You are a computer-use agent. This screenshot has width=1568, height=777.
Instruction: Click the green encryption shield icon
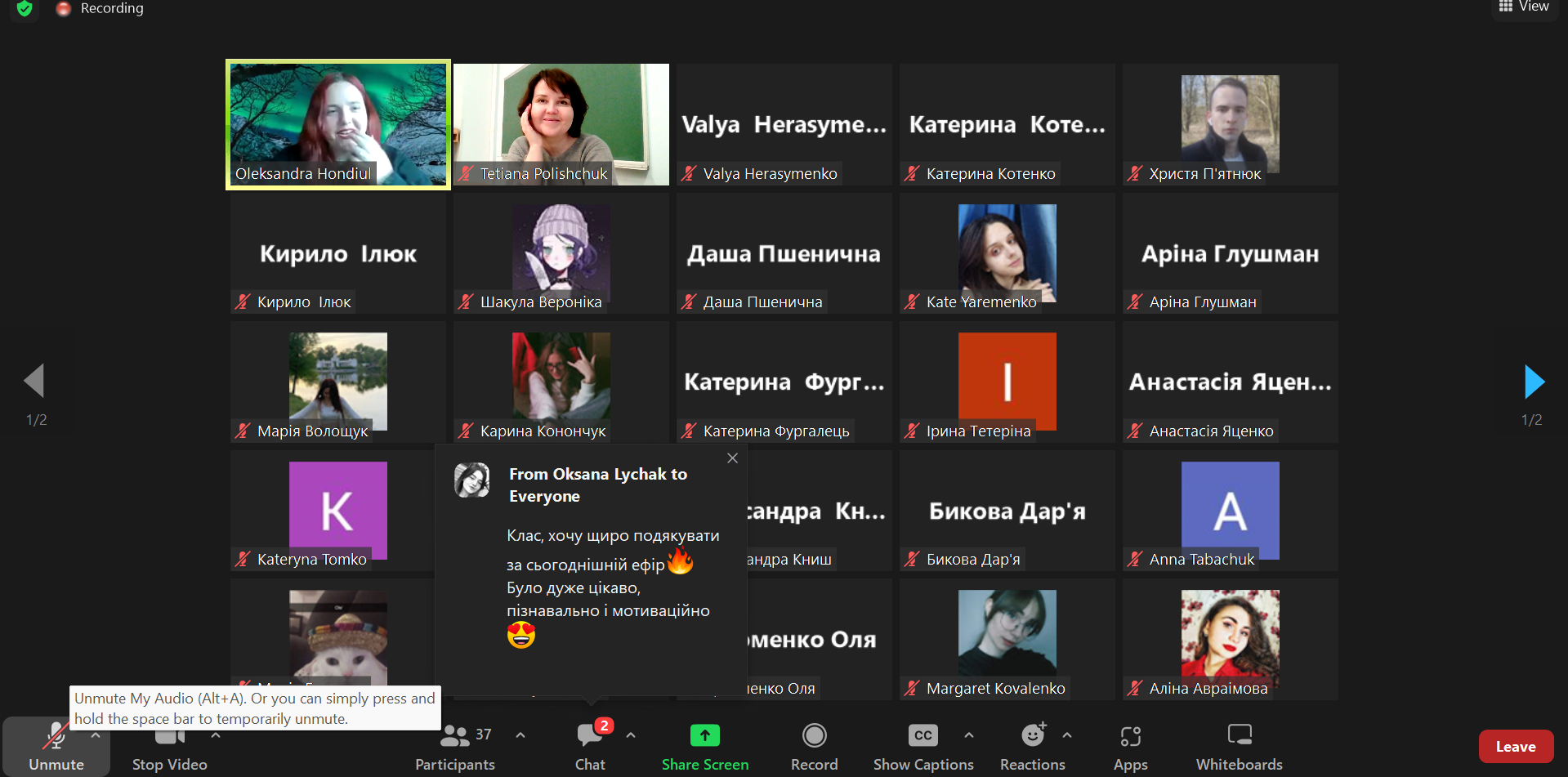tap(25, 8)
